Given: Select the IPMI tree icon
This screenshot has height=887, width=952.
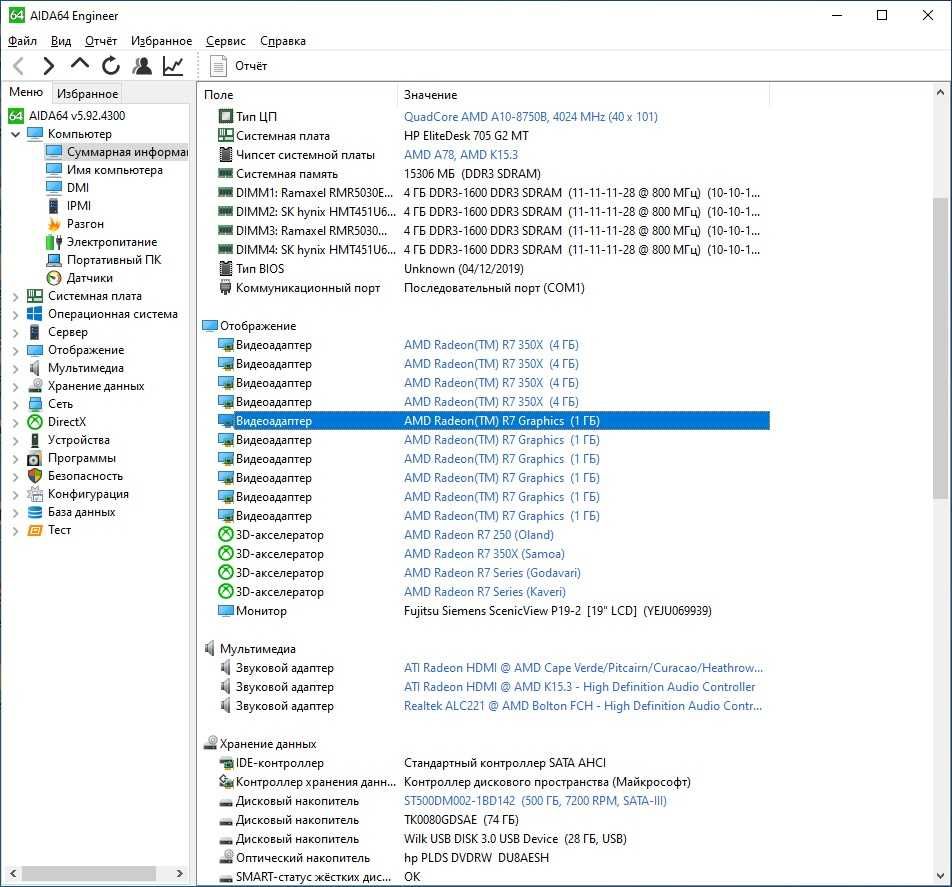Looking at the screenshot, I should pyautogui.click(x=54, y=206).
